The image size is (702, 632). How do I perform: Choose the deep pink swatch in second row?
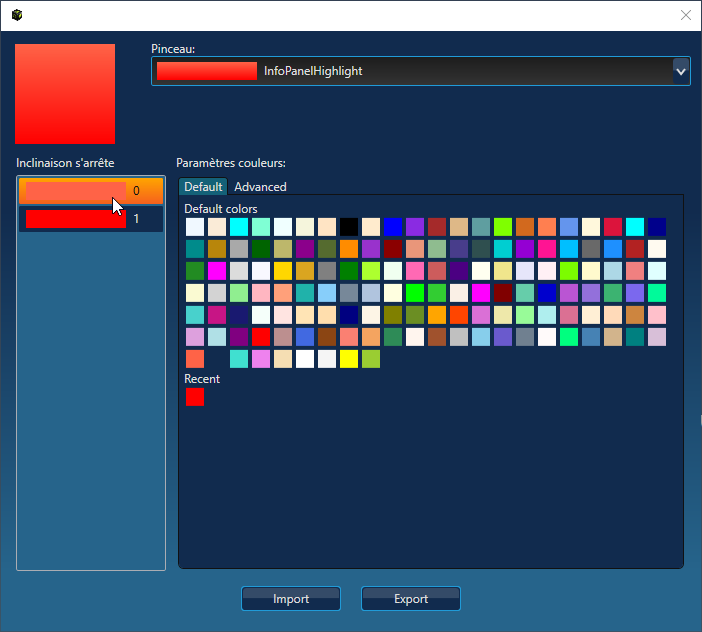pyautogui.click(x=547, y=249)
